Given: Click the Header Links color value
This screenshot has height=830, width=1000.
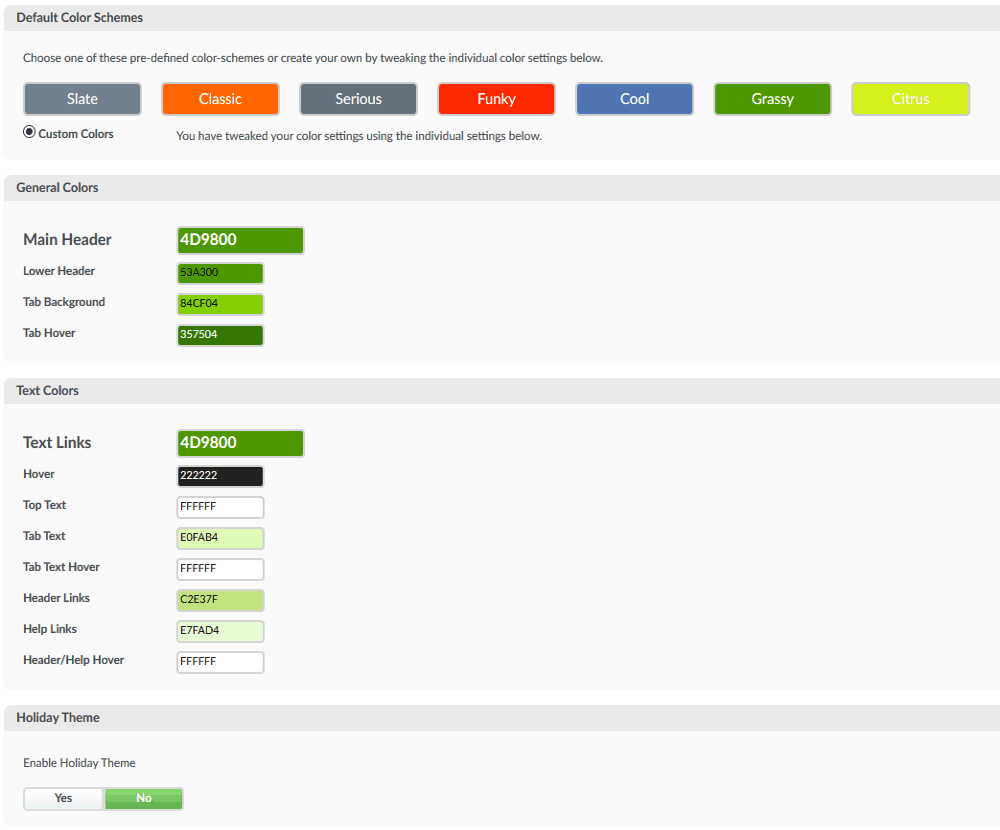Looking at the screenshot, I should pyautogui.click(x=220, y=600).
